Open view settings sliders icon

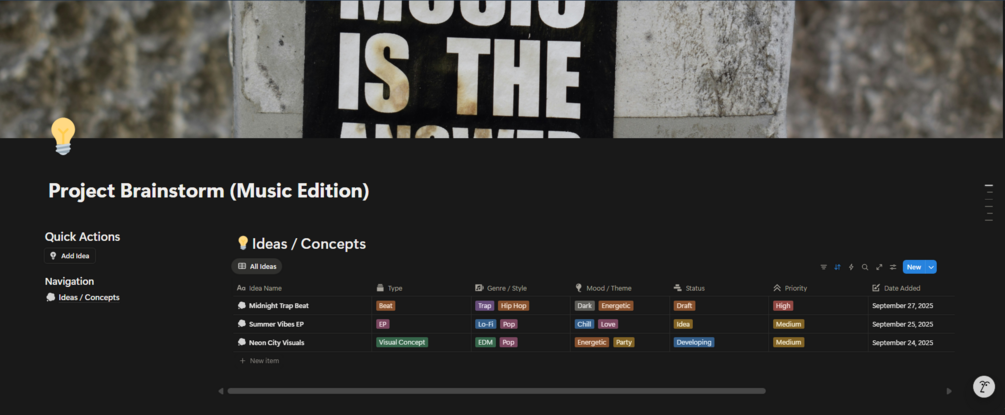pyautogui.click(x=893, y=267)
